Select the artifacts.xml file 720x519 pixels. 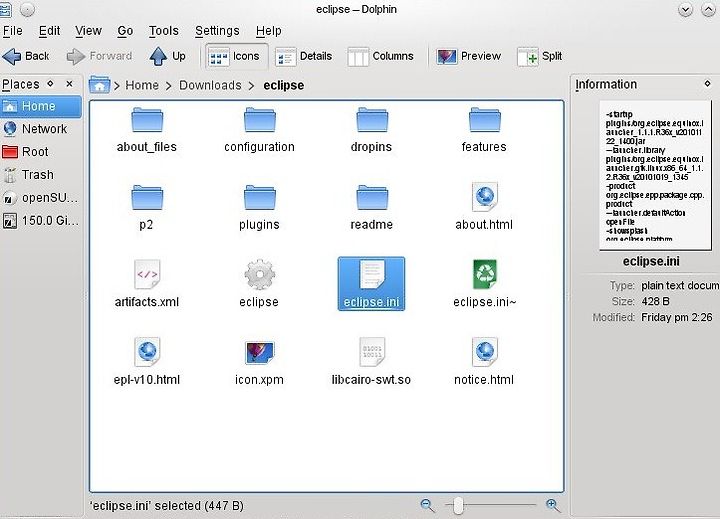coord(146,285)
